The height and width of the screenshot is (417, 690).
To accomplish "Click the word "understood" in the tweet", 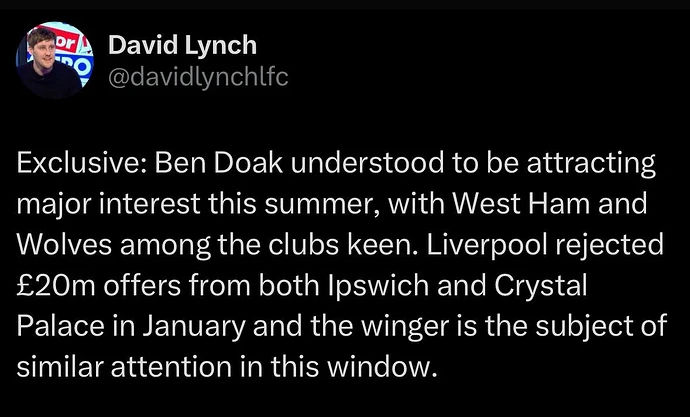I will (x=367, y=163).
